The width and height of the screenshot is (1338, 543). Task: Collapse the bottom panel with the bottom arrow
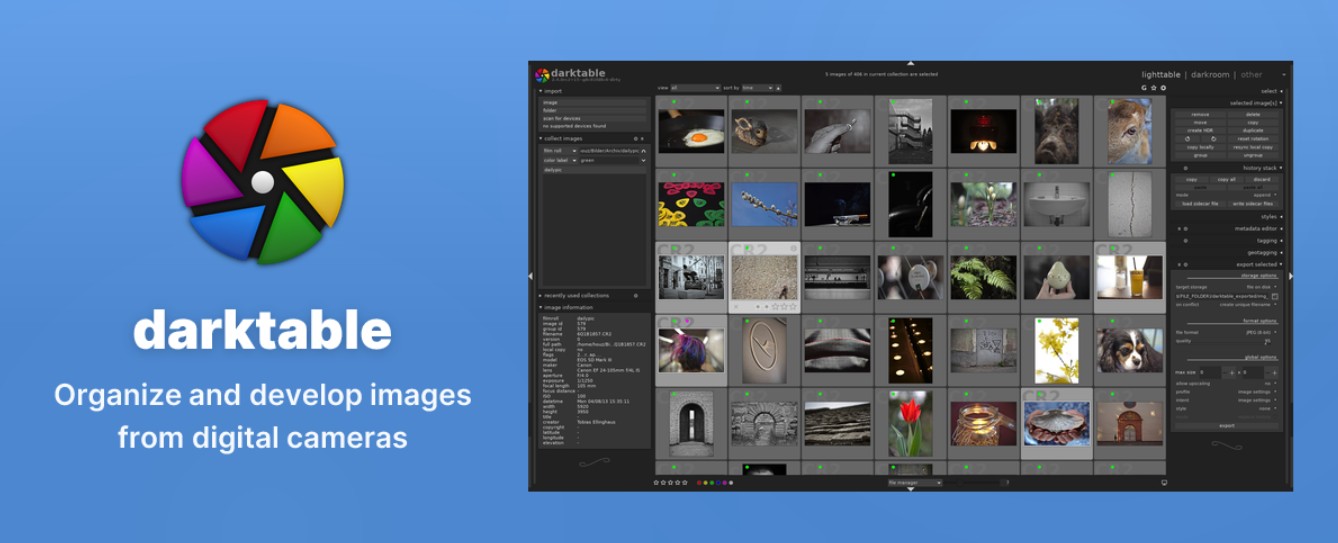tap(910, 489)
